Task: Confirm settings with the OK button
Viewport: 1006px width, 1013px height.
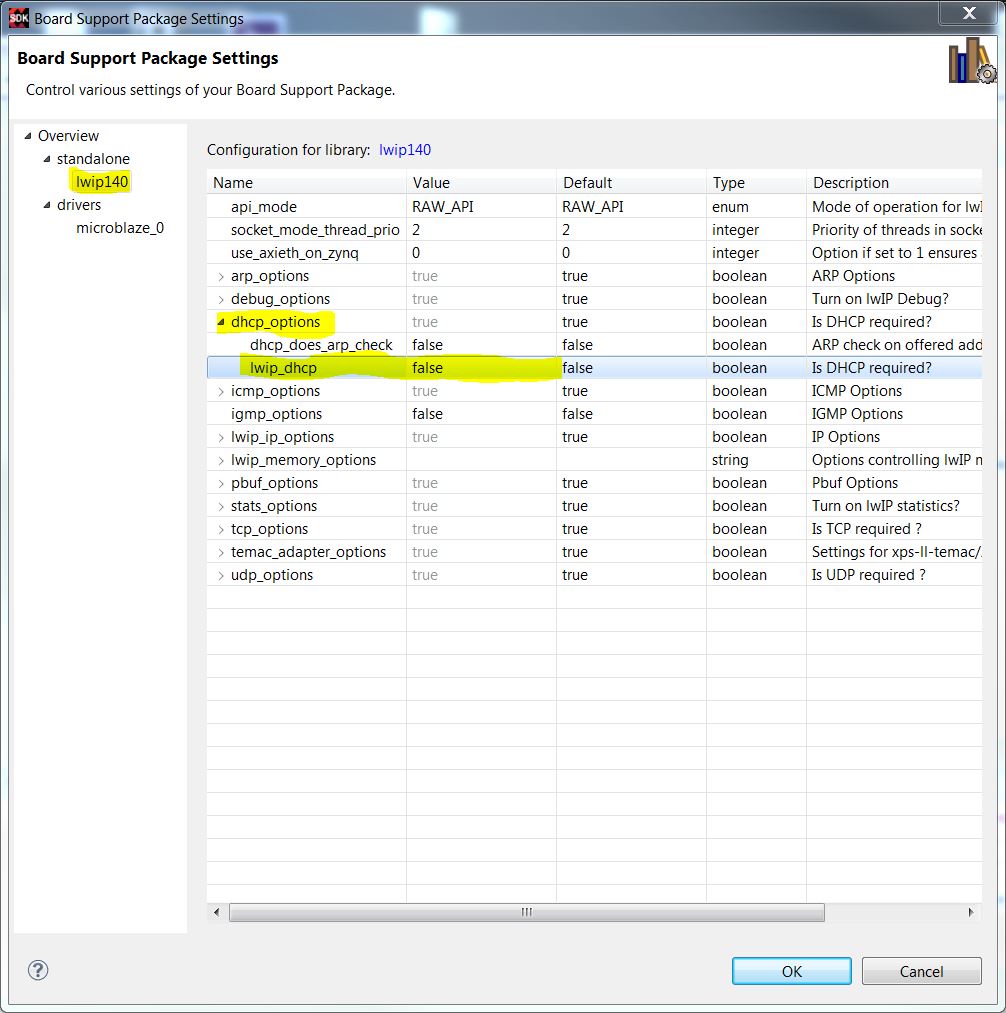Action: (x=791, y=971)
